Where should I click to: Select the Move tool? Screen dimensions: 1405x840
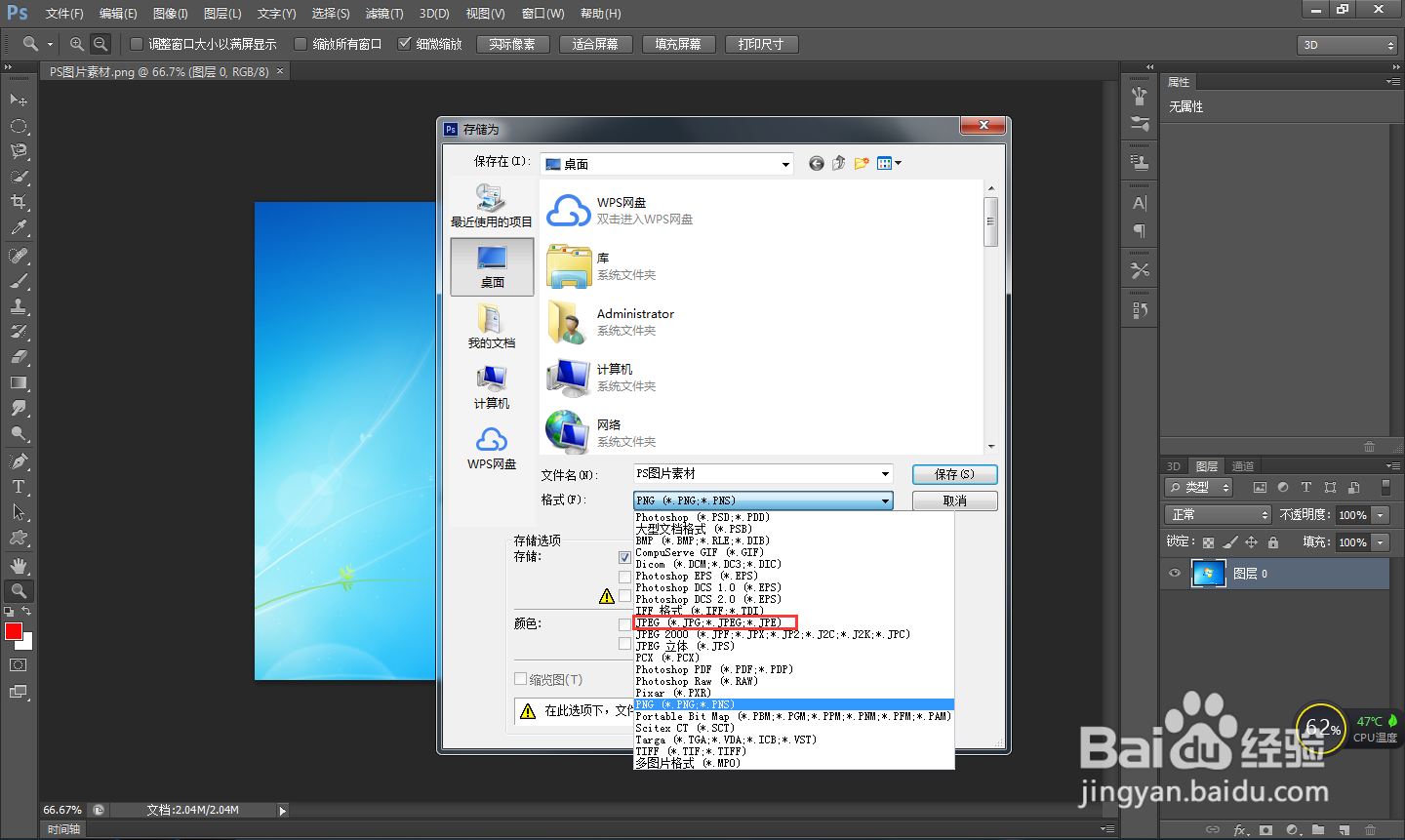pyautogui.click(x=19, y=100)
